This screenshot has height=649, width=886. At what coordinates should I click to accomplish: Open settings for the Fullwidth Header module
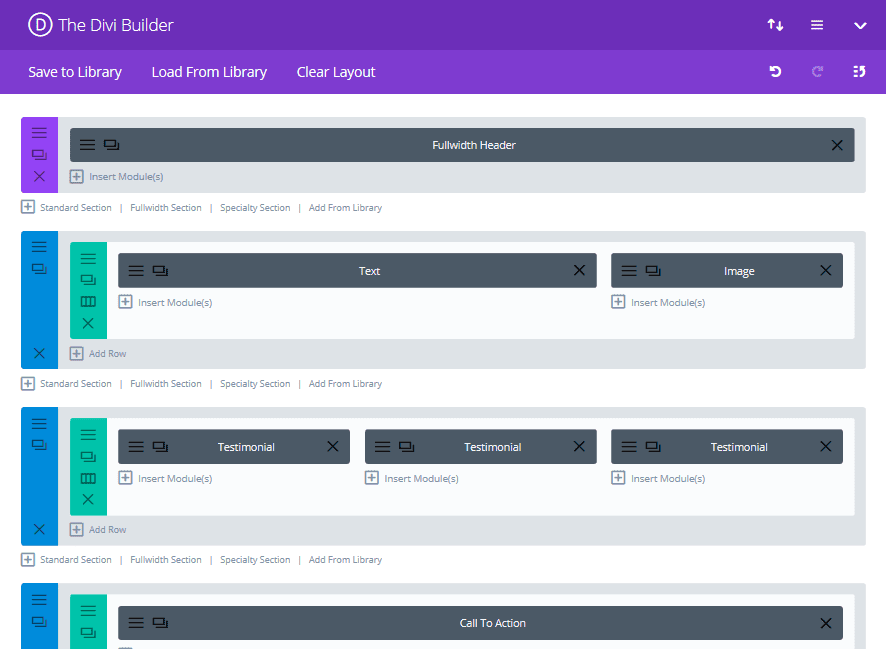point(87,144)
